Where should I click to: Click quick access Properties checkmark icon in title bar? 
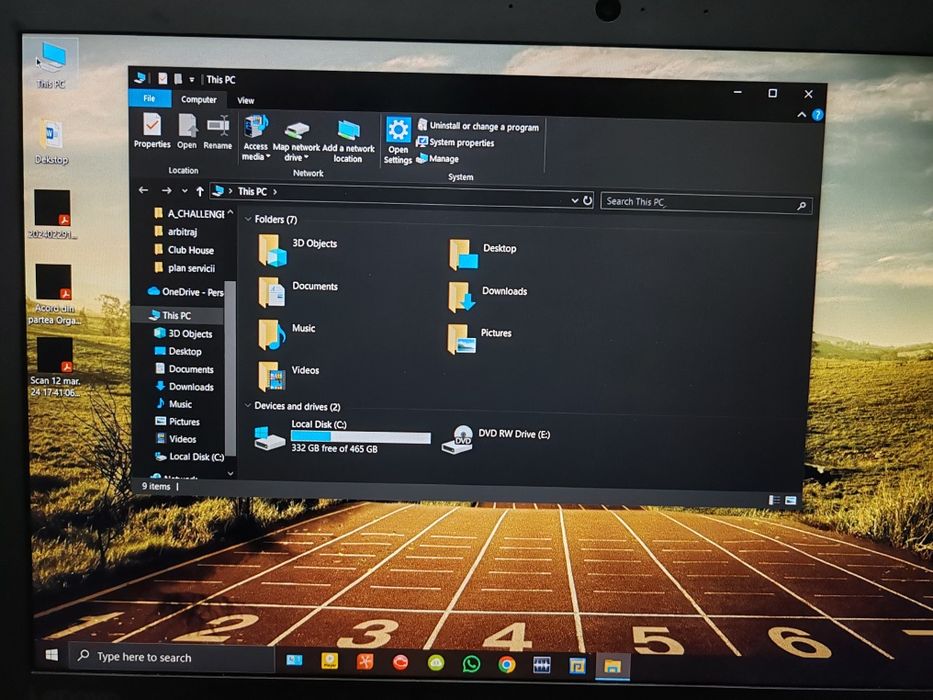click(x=162, y=78)
